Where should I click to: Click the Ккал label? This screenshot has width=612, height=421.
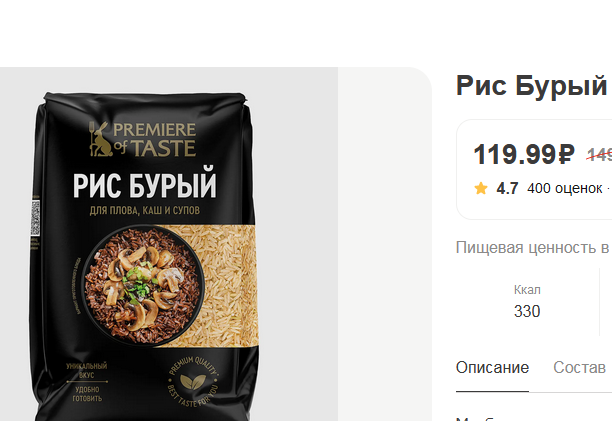(x=527, y=290)
